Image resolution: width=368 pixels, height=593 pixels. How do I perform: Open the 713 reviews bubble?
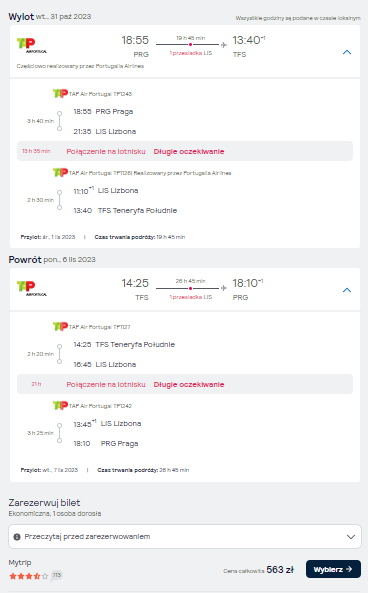tap(57, 575)
